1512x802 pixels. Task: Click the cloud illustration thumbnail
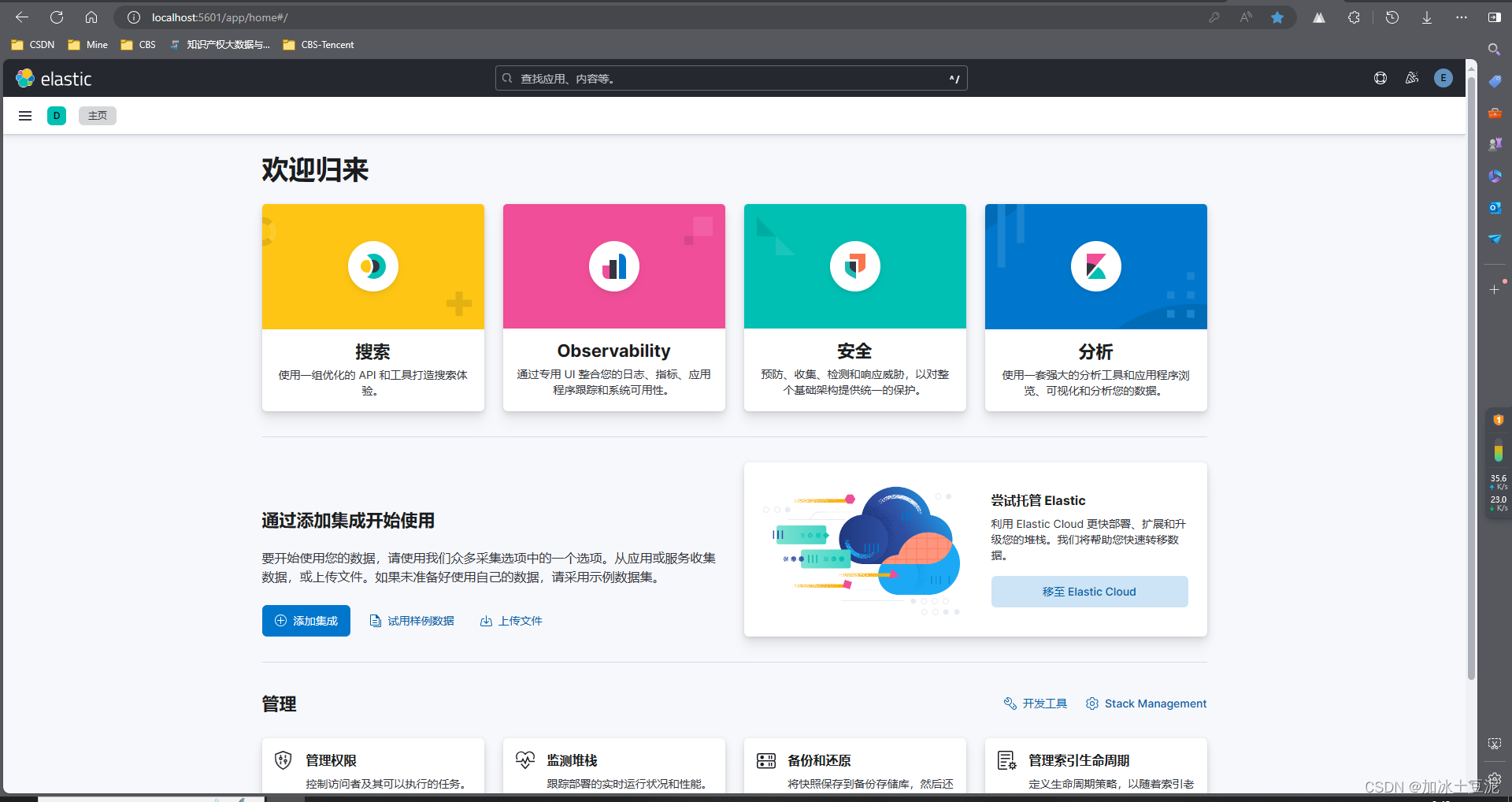pos(862,550)
